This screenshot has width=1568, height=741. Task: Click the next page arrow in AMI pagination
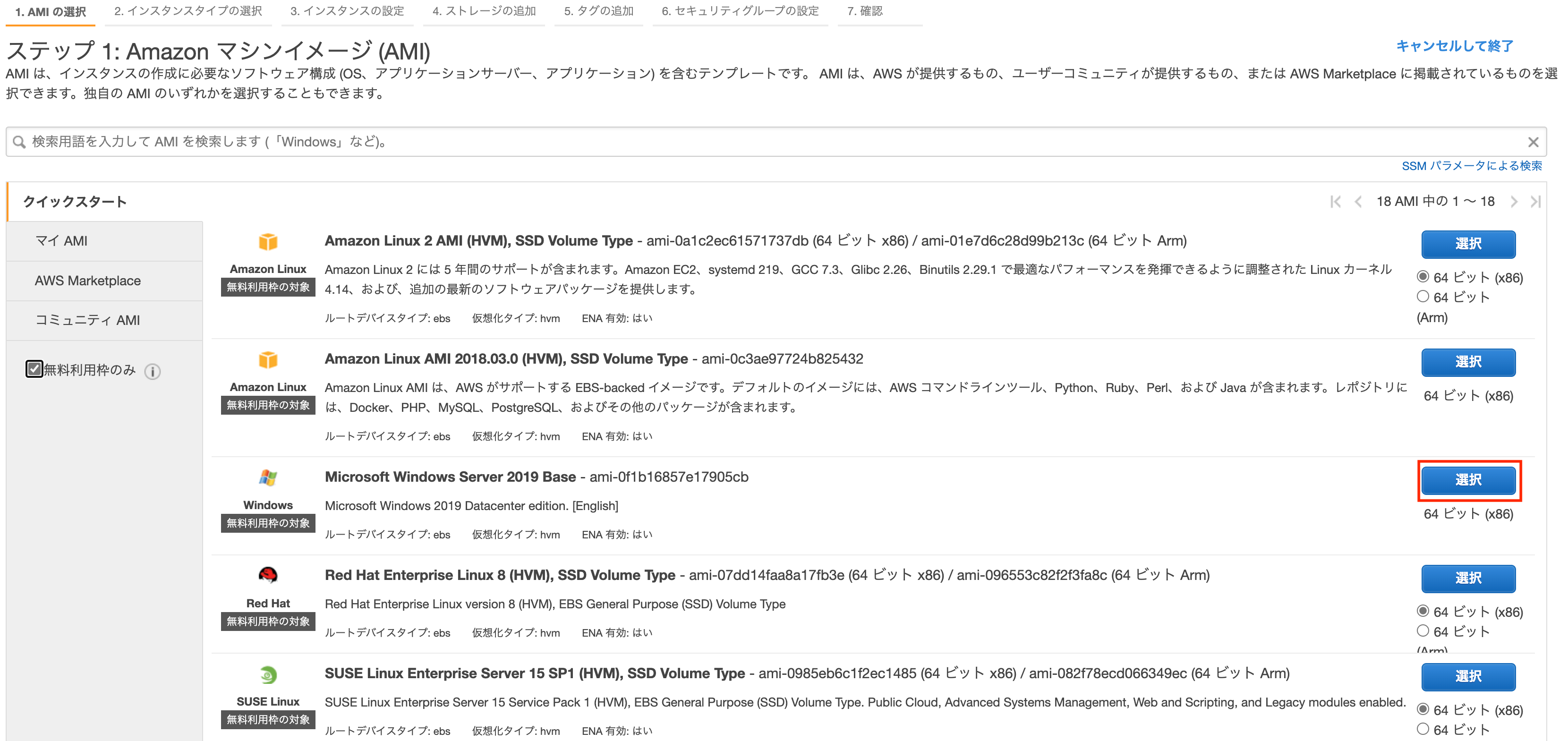(x=1515, y=201)
